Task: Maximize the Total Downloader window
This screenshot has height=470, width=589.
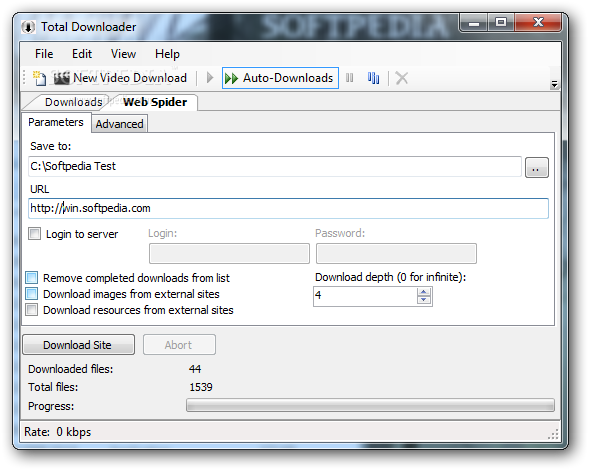Action: coord(501,23)
